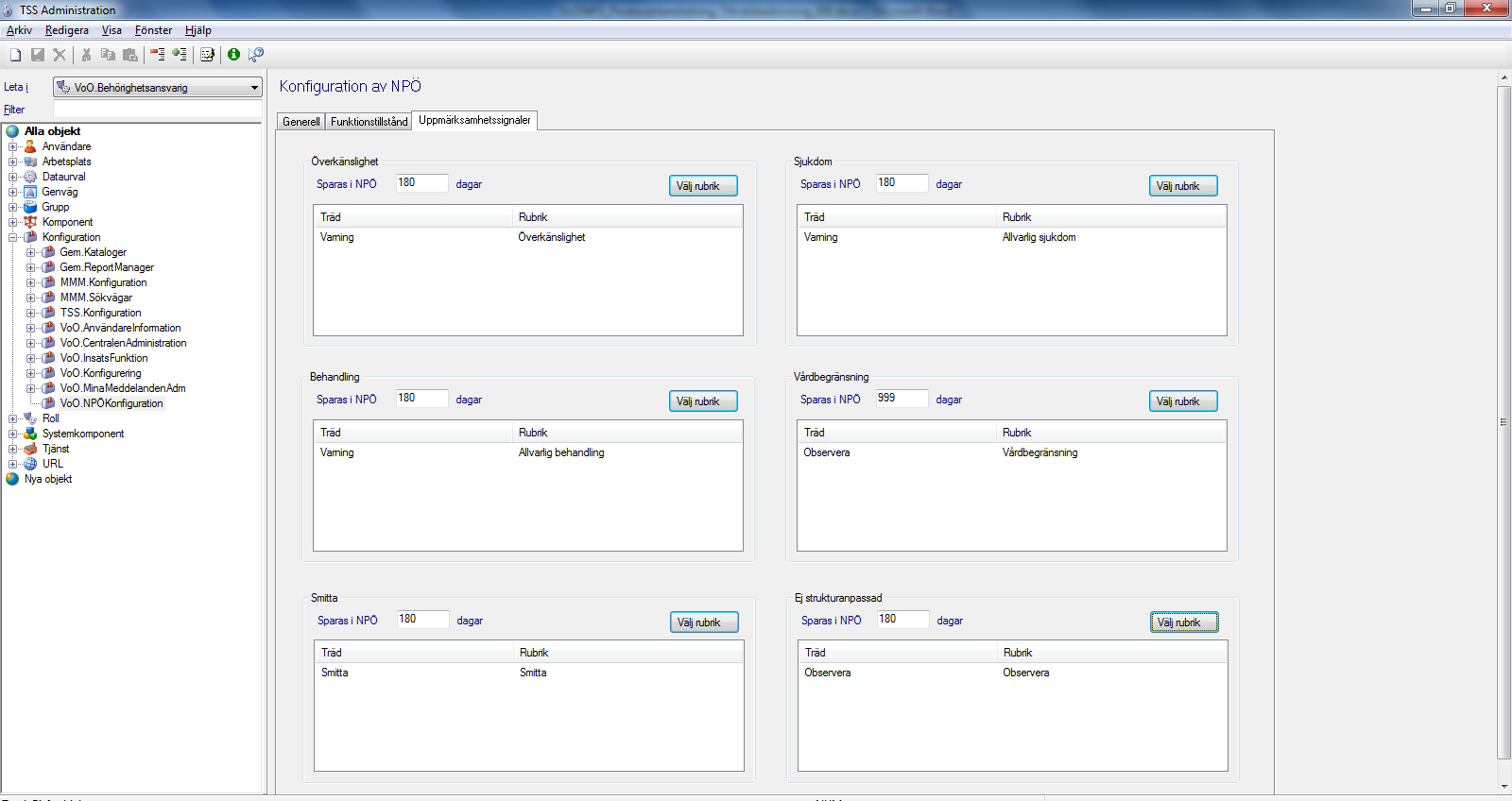The height and width of the screenshot is (801, 1512).
Task: Click the checklist with pencil toolbar icon
Action: click(x=207, y=55)
